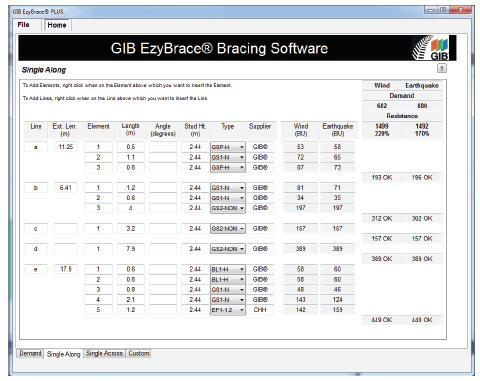480x381 pixels.
Task: Open Type dropdown for line d element
Action: coord(228,249)
